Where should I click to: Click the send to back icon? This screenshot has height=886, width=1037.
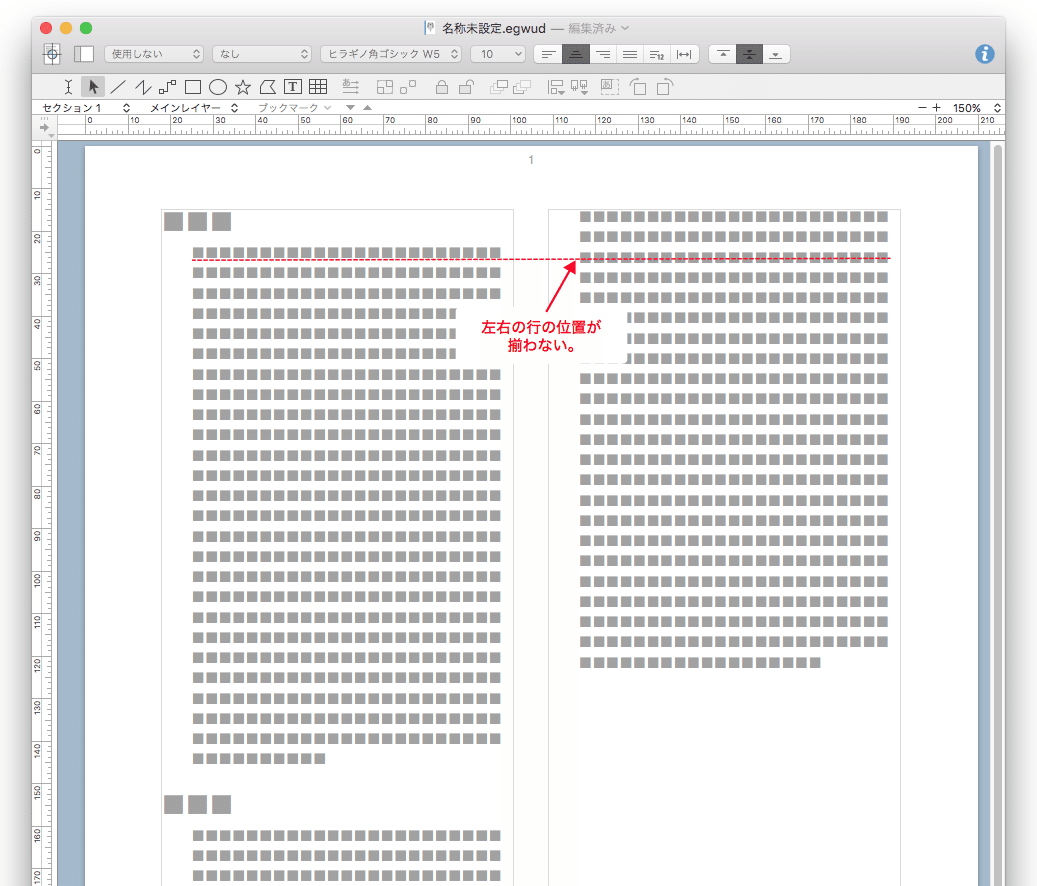pos(522,87)
